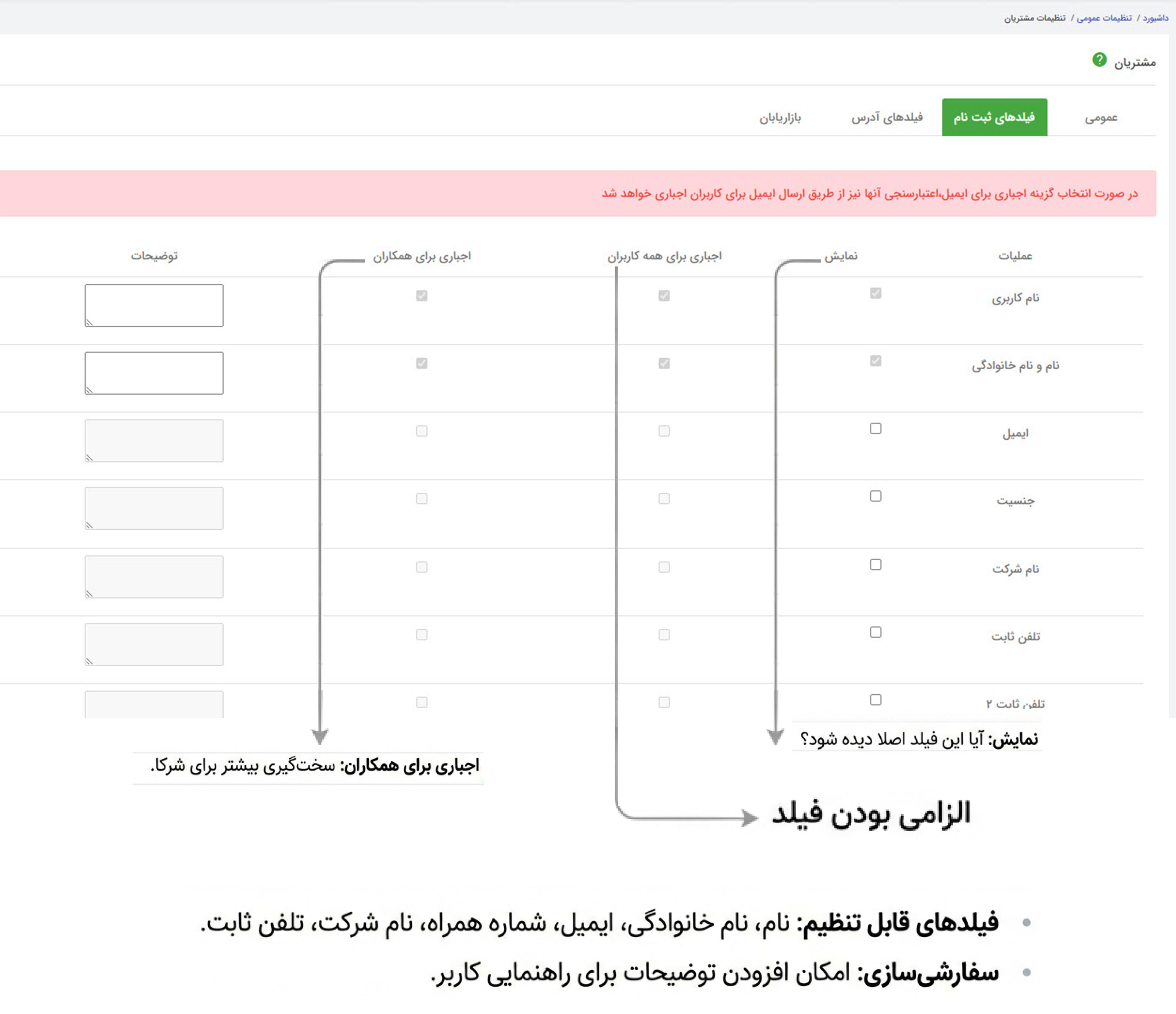Click the عملیات column header
Screen dimensions: 1176x1014
tap(1015, 256)
